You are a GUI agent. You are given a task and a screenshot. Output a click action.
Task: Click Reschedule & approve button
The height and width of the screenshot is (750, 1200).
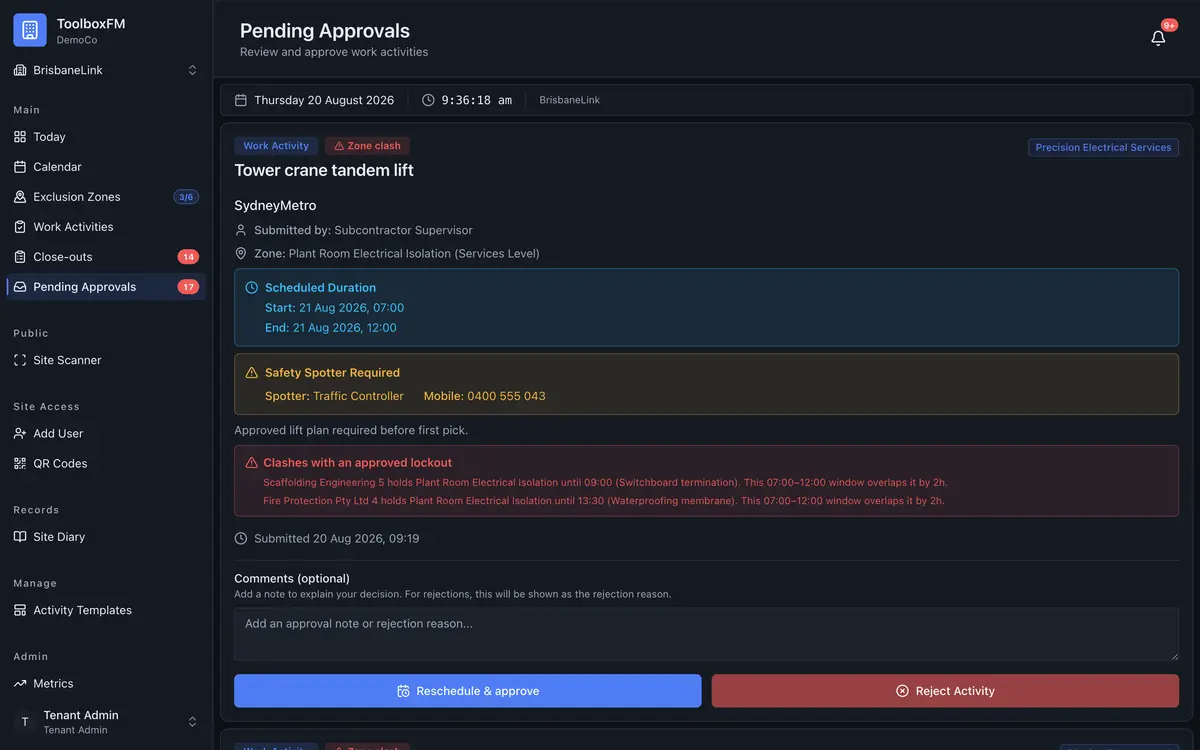coord(468,691)
